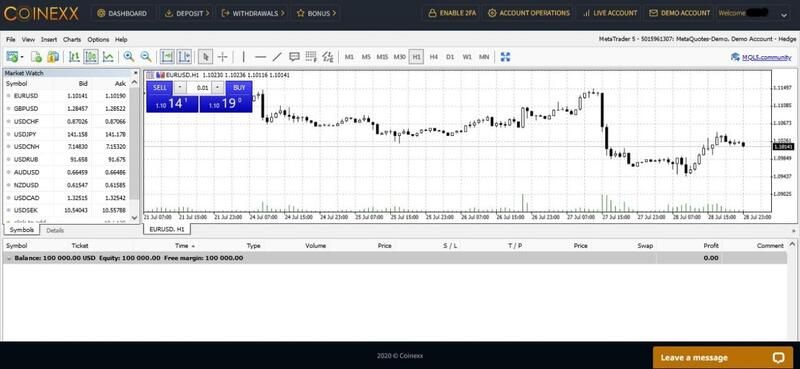This screenshot has width=800, height=369.
Task: Expand the Bonus menu
Action: point(316,13)
